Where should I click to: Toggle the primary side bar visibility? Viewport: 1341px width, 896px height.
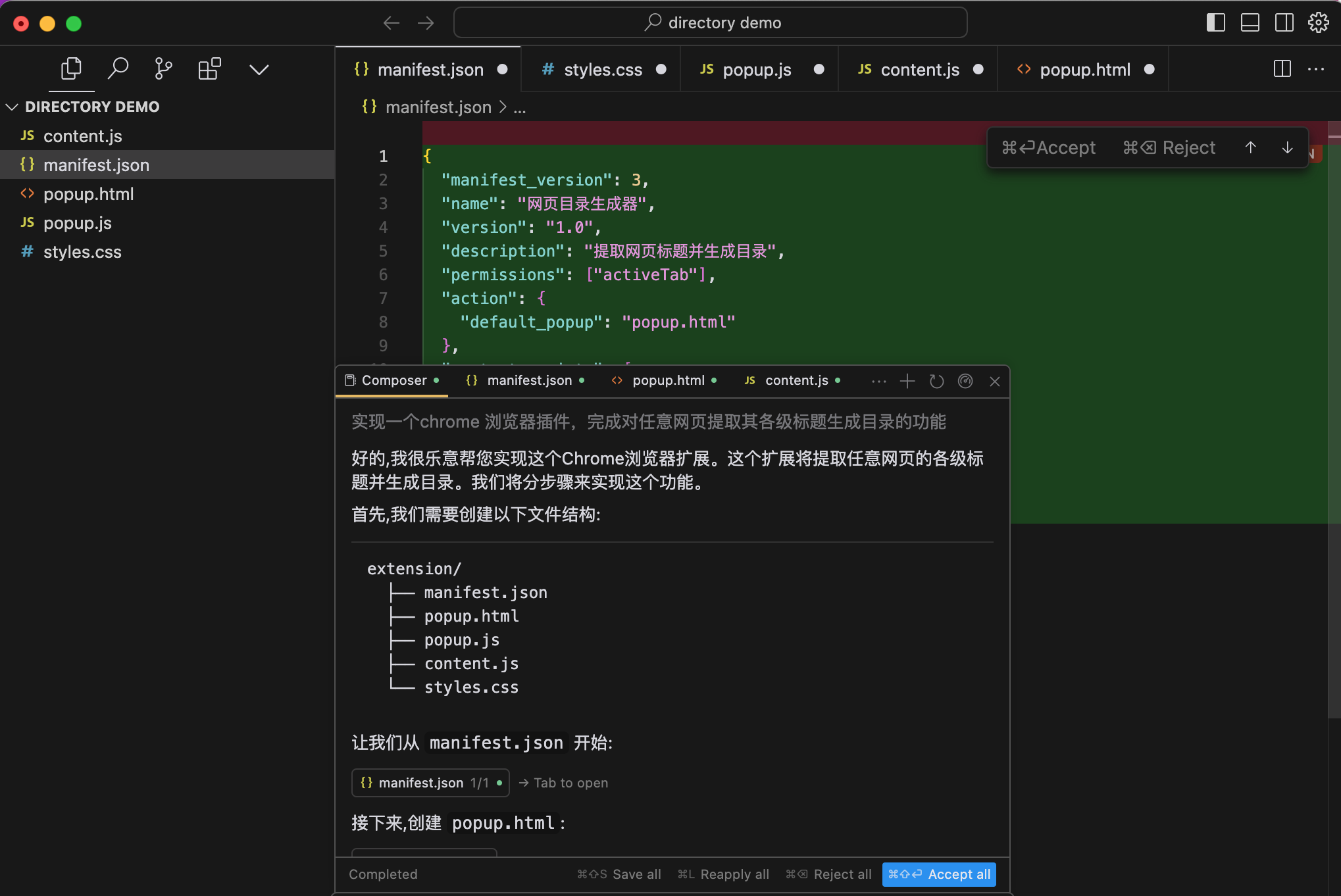(x=1215, y=23)
